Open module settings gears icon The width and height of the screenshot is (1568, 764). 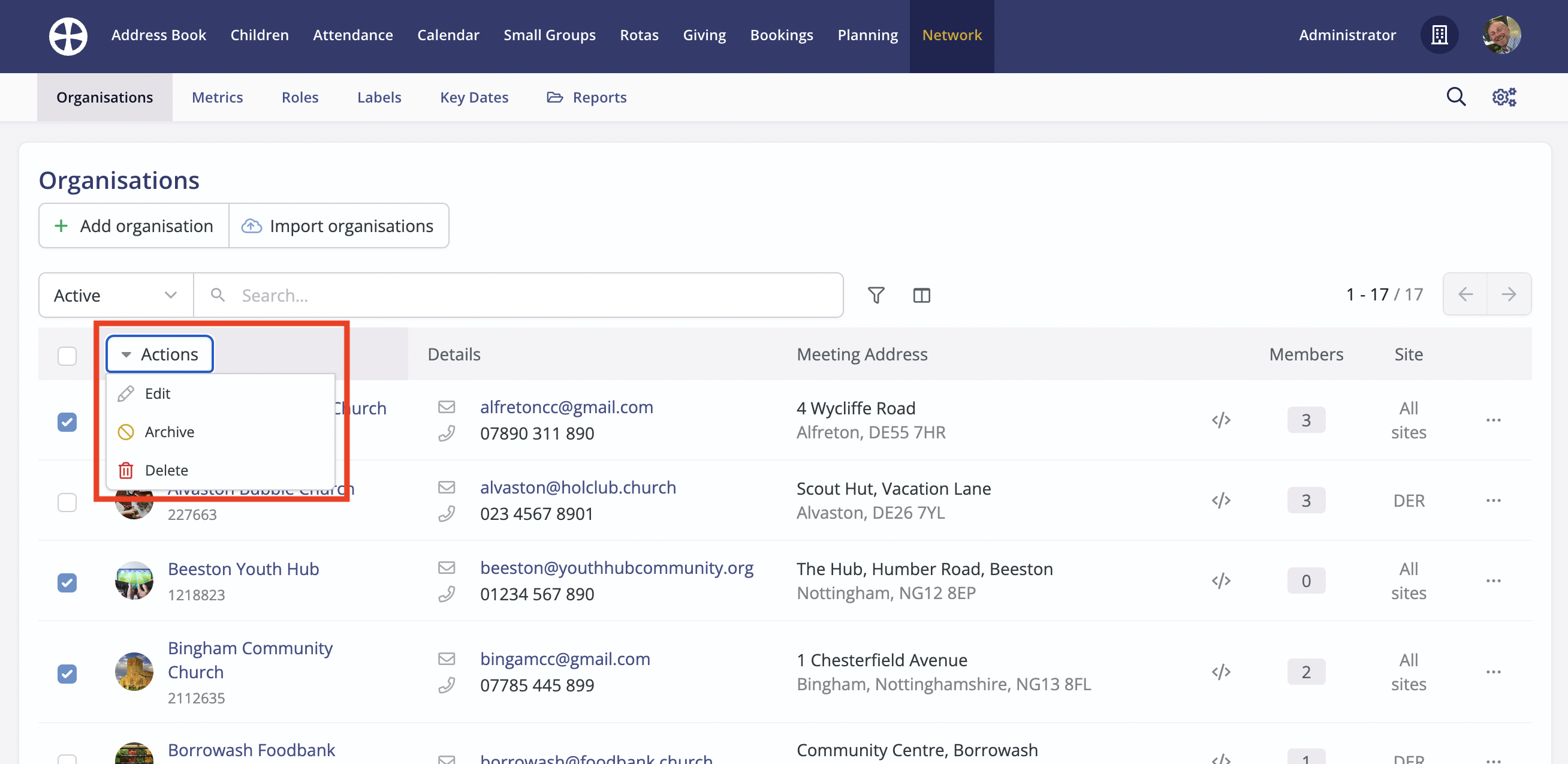pyautogui.click(x=1503, y=97)
